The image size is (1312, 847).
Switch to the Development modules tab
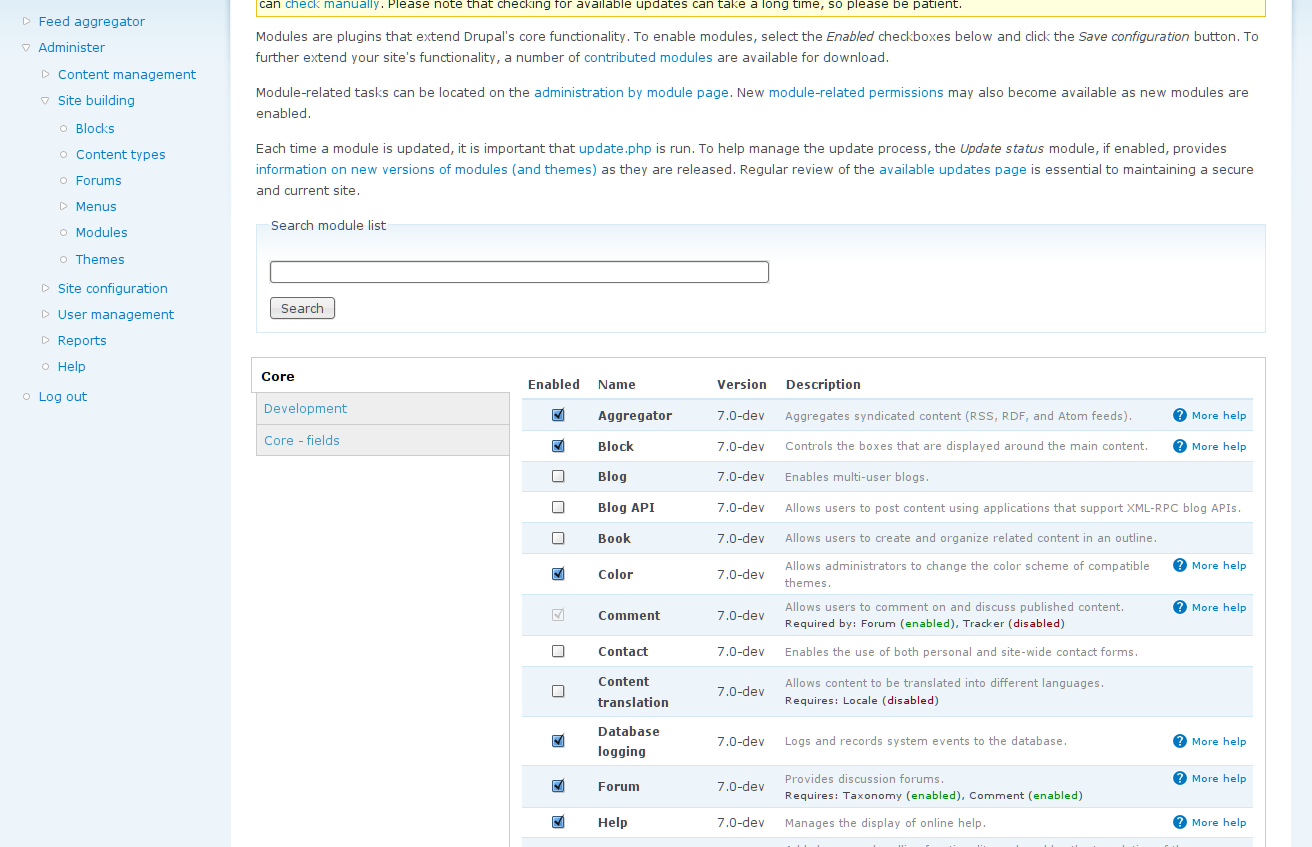(306, 408)
